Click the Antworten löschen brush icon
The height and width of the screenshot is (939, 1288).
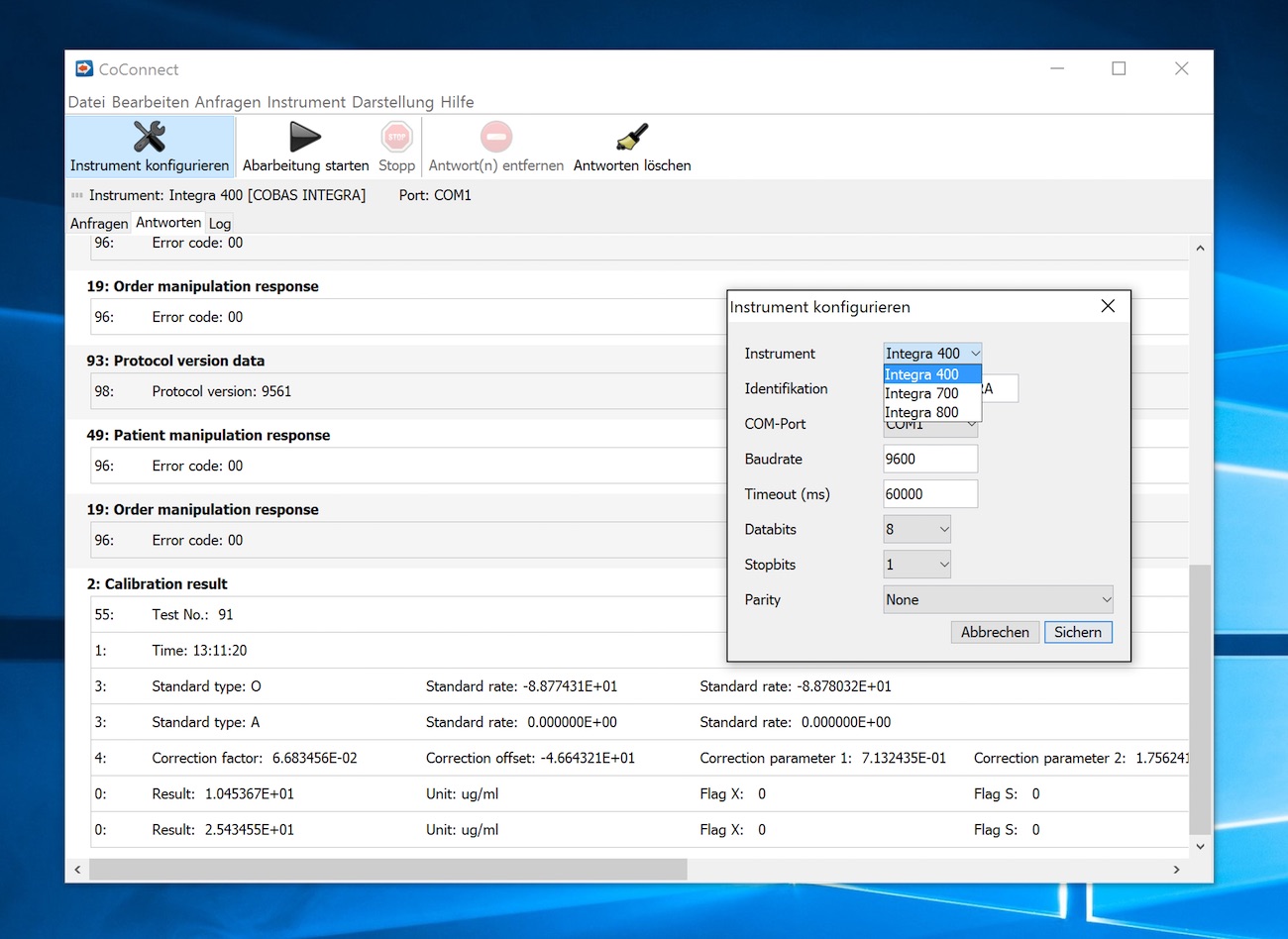[632, 137]
